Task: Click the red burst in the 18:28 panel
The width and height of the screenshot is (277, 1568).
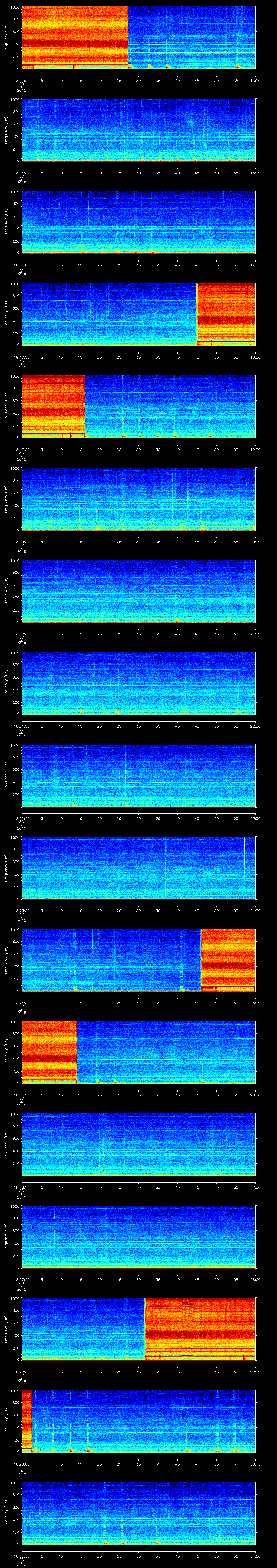Action: tap(200, 1329)
